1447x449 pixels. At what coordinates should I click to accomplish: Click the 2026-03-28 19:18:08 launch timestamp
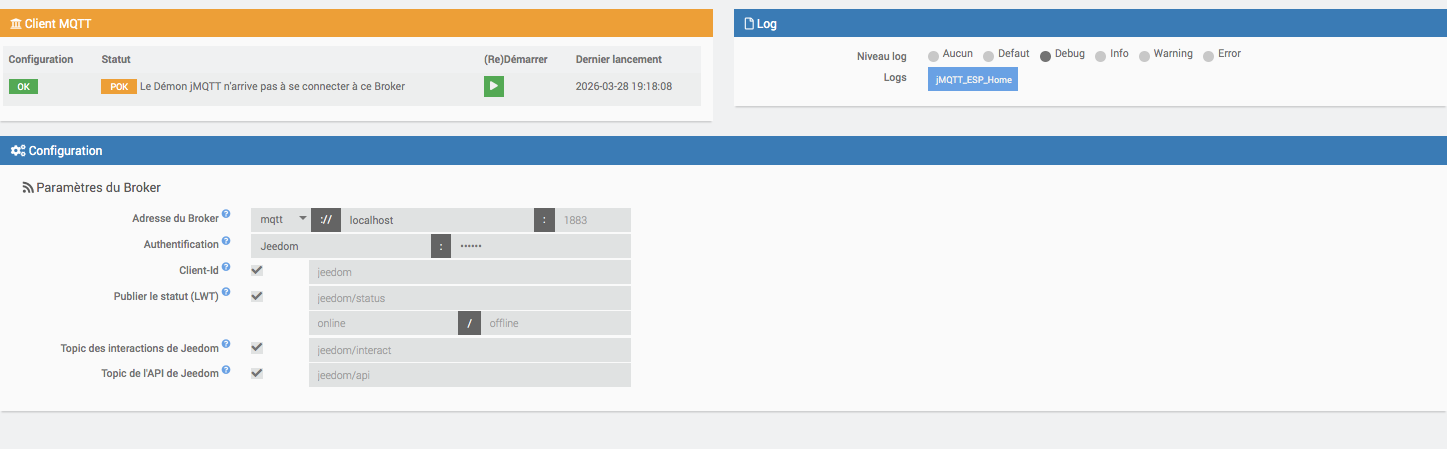[x=624, y=87]
